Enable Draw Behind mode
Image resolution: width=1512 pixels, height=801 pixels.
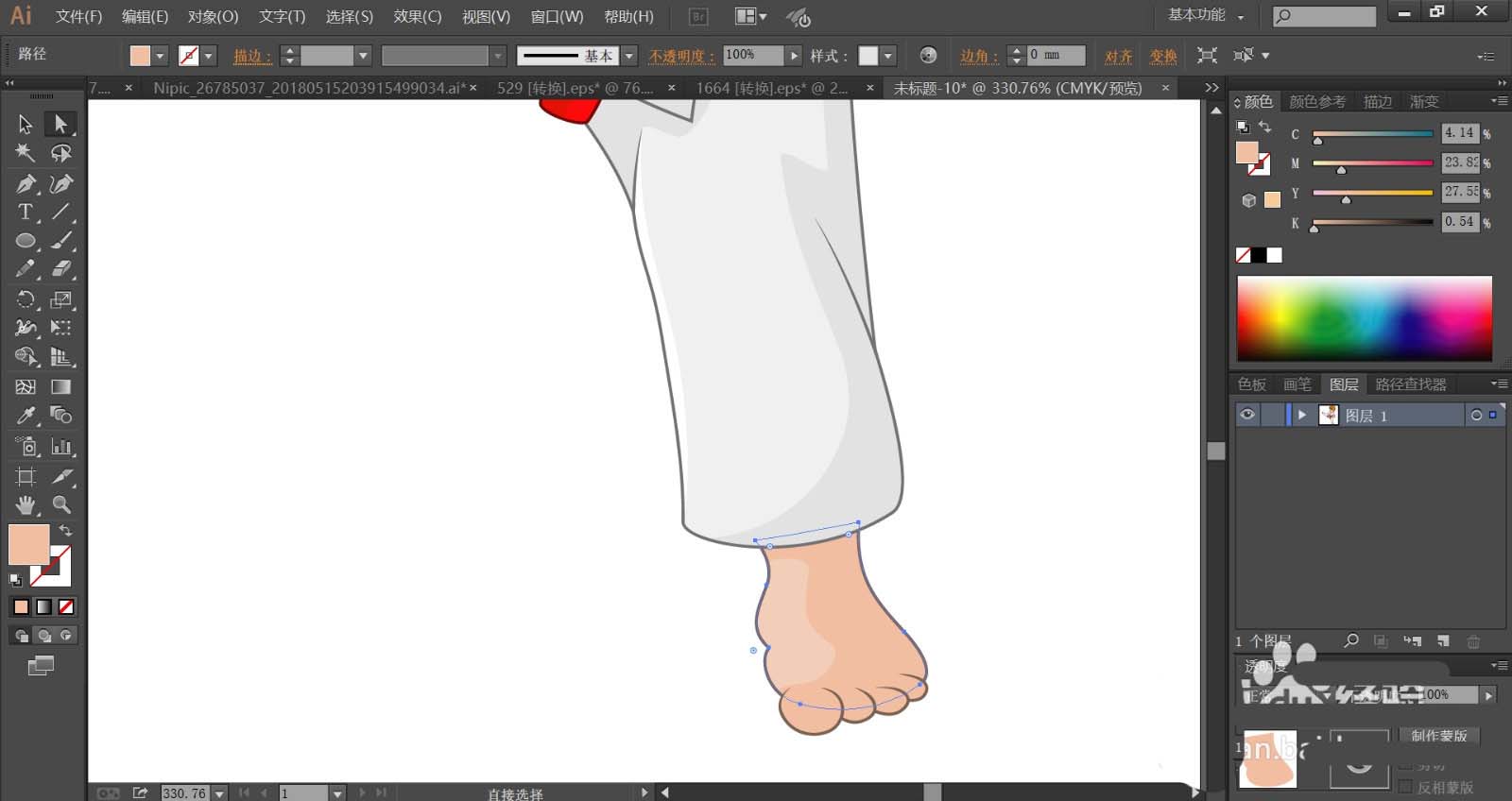click(43, 636)
